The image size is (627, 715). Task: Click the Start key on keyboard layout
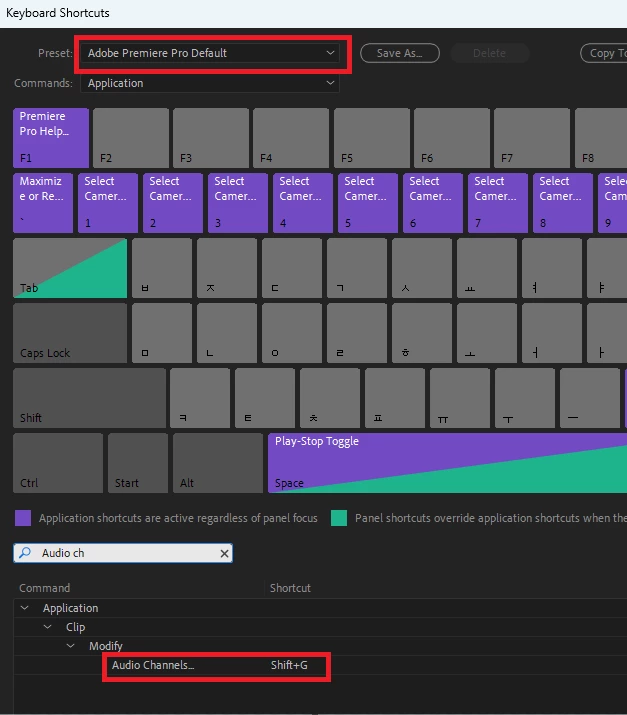138,463
